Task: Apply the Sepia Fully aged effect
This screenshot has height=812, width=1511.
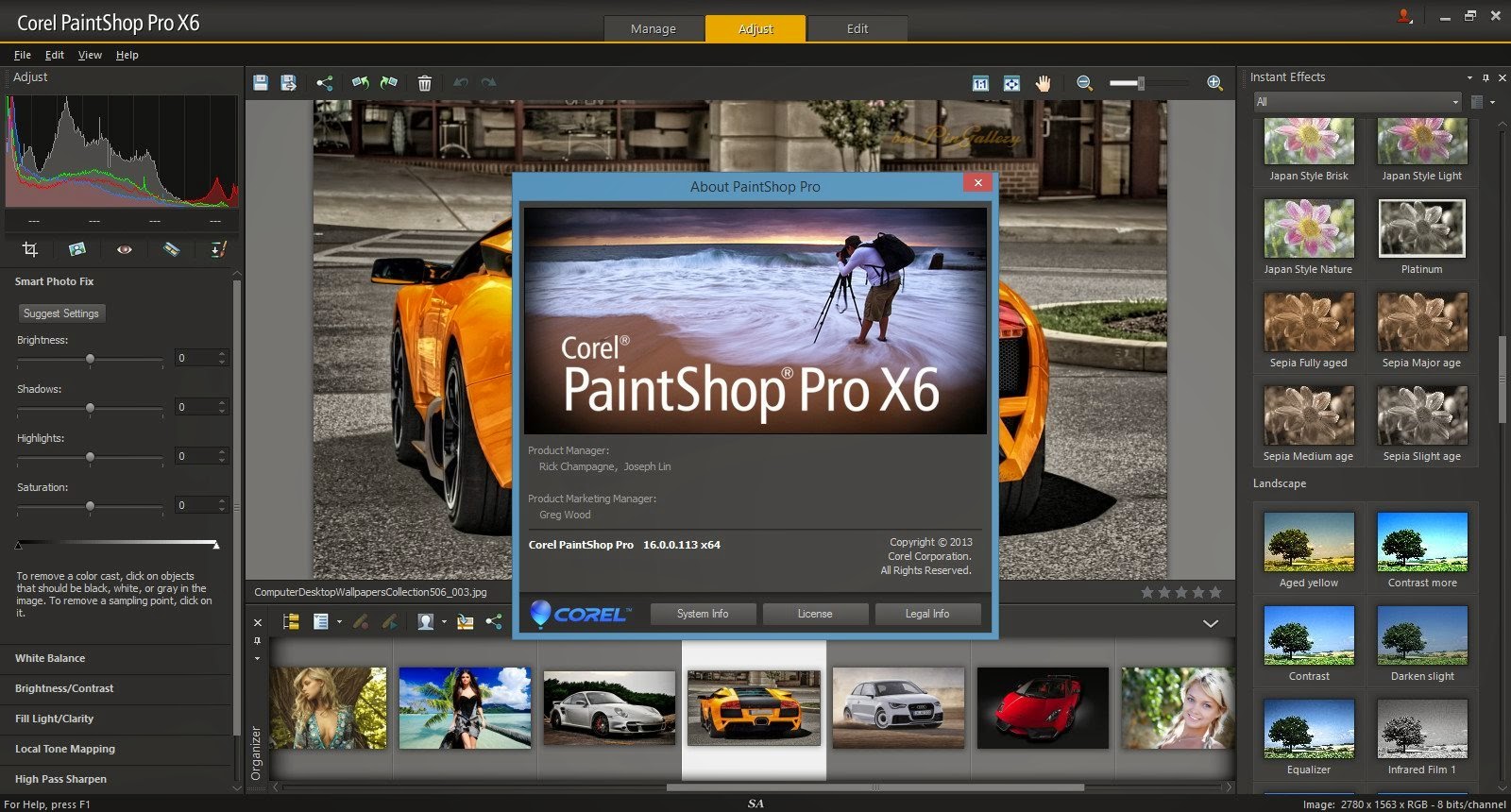Action: 1309,330
